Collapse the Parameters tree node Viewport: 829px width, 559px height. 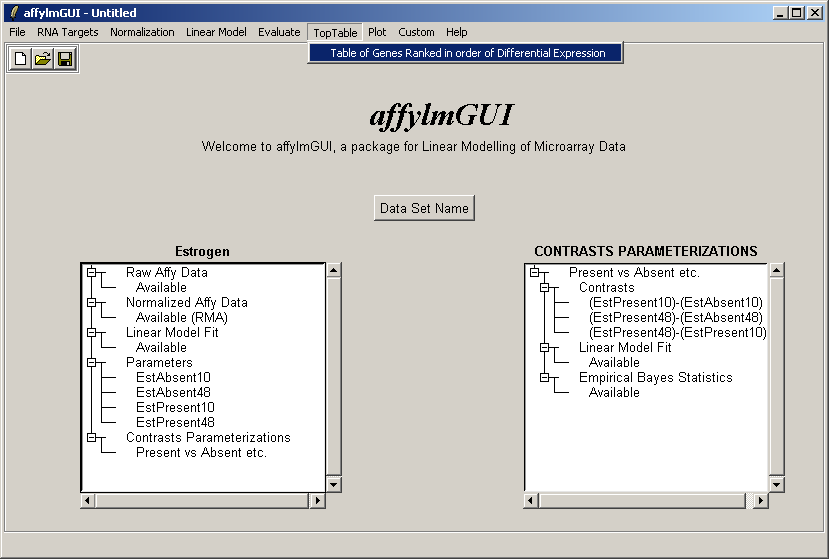91,362
